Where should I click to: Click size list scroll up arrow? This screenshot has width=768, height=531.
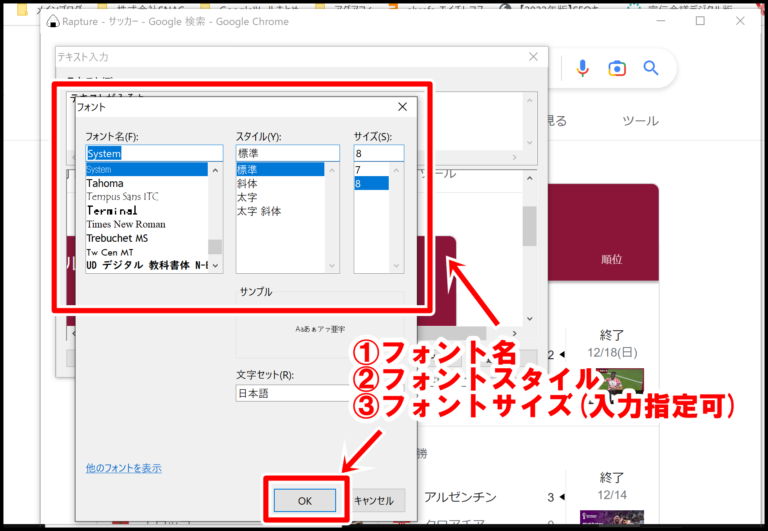(396, 170)
